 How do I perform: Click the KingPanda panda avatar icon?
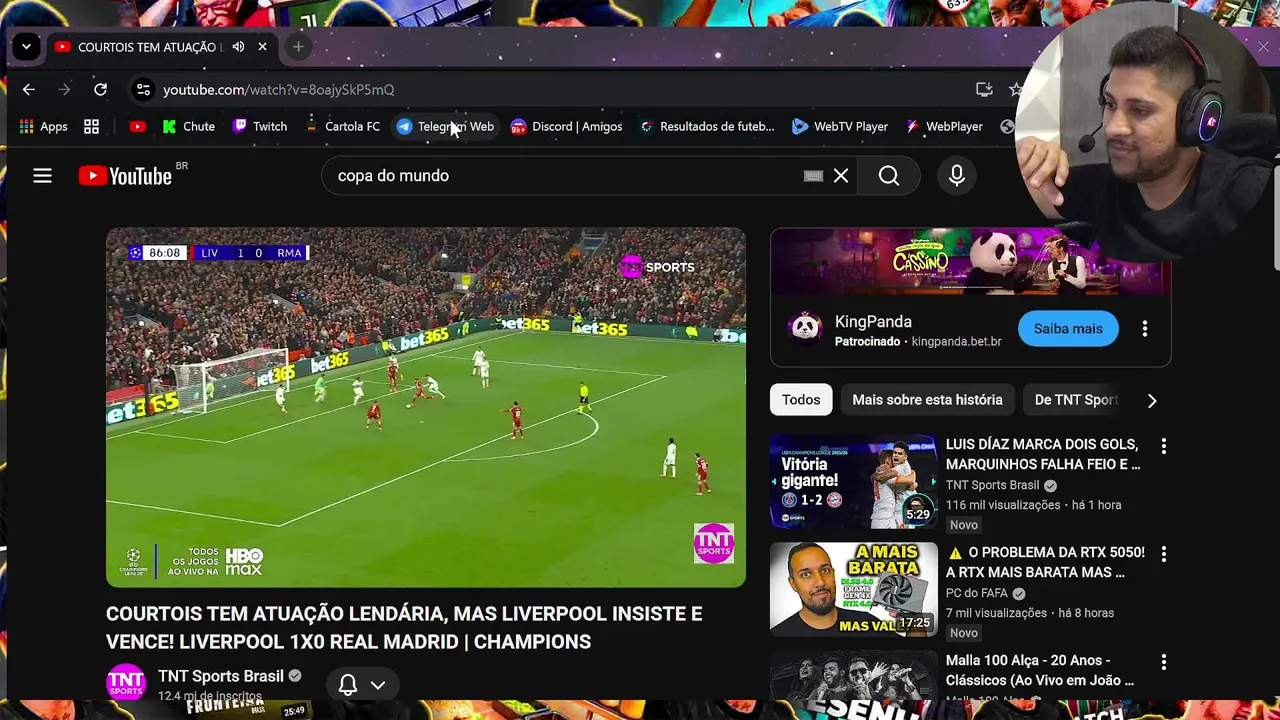click(x=805, y=328)
